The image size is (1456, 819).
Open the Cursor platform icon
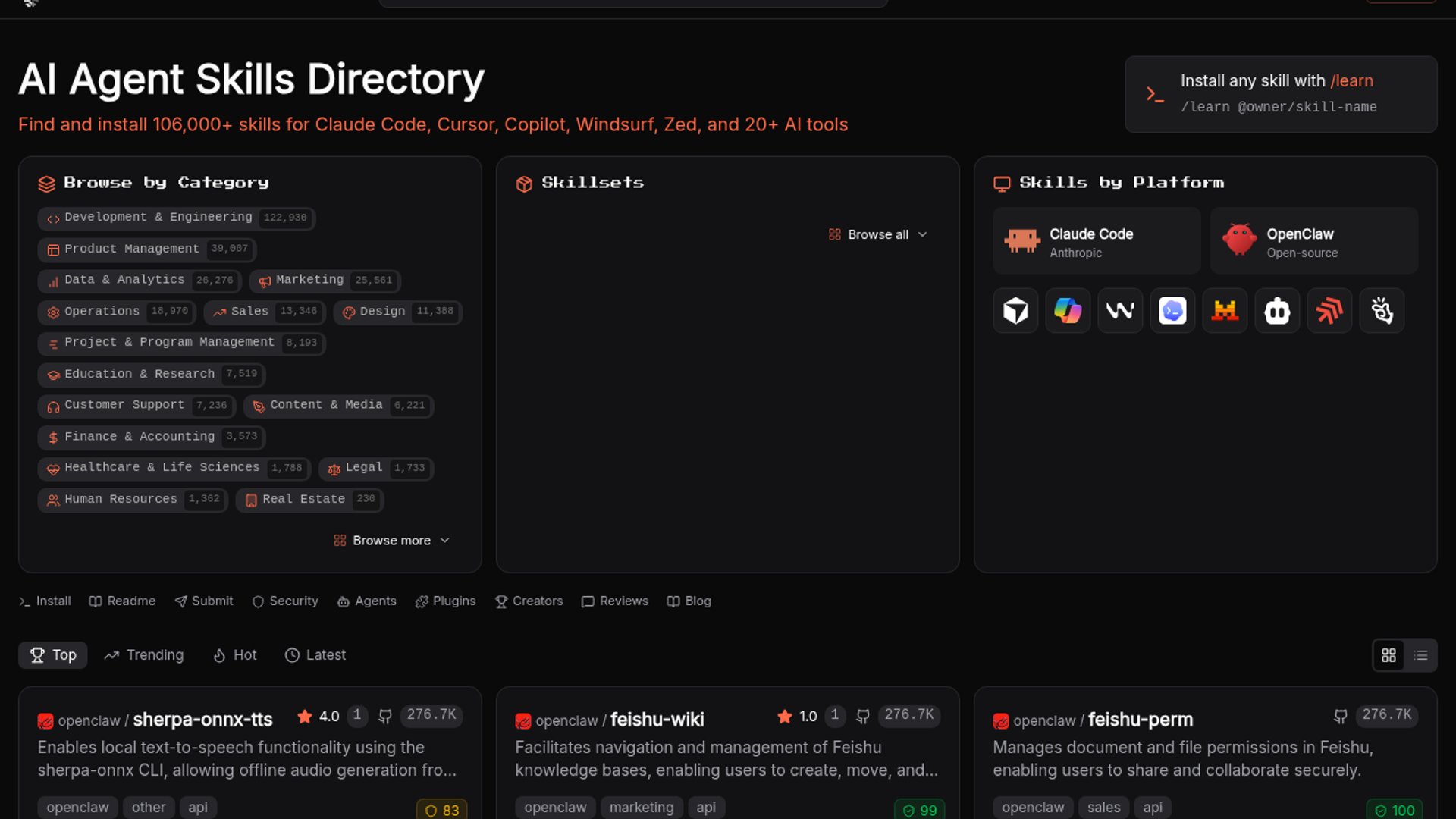[x=1015, y=311]
